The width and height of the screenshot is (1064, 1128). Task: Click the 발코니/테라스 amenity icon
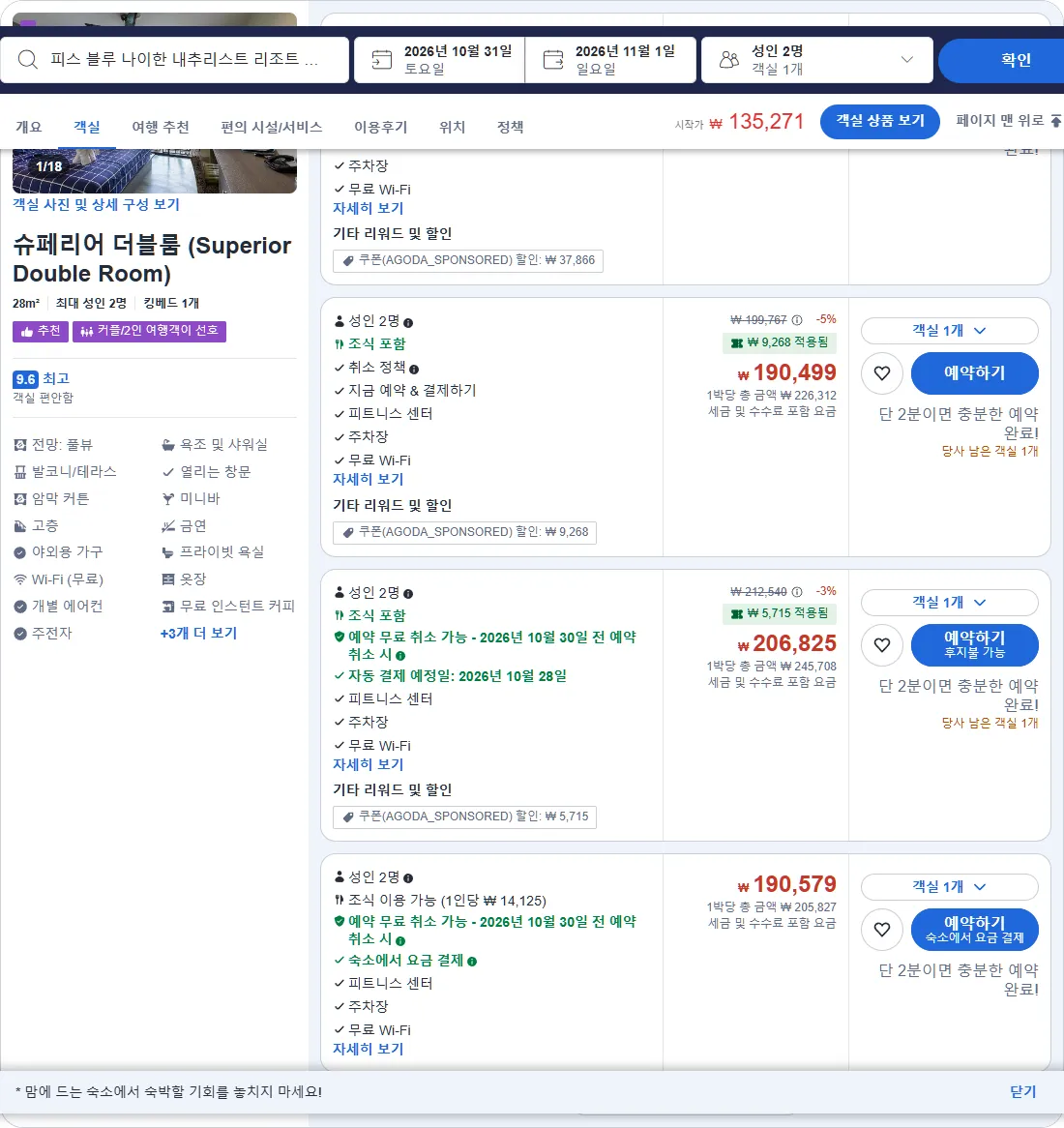tap(20, 472)
